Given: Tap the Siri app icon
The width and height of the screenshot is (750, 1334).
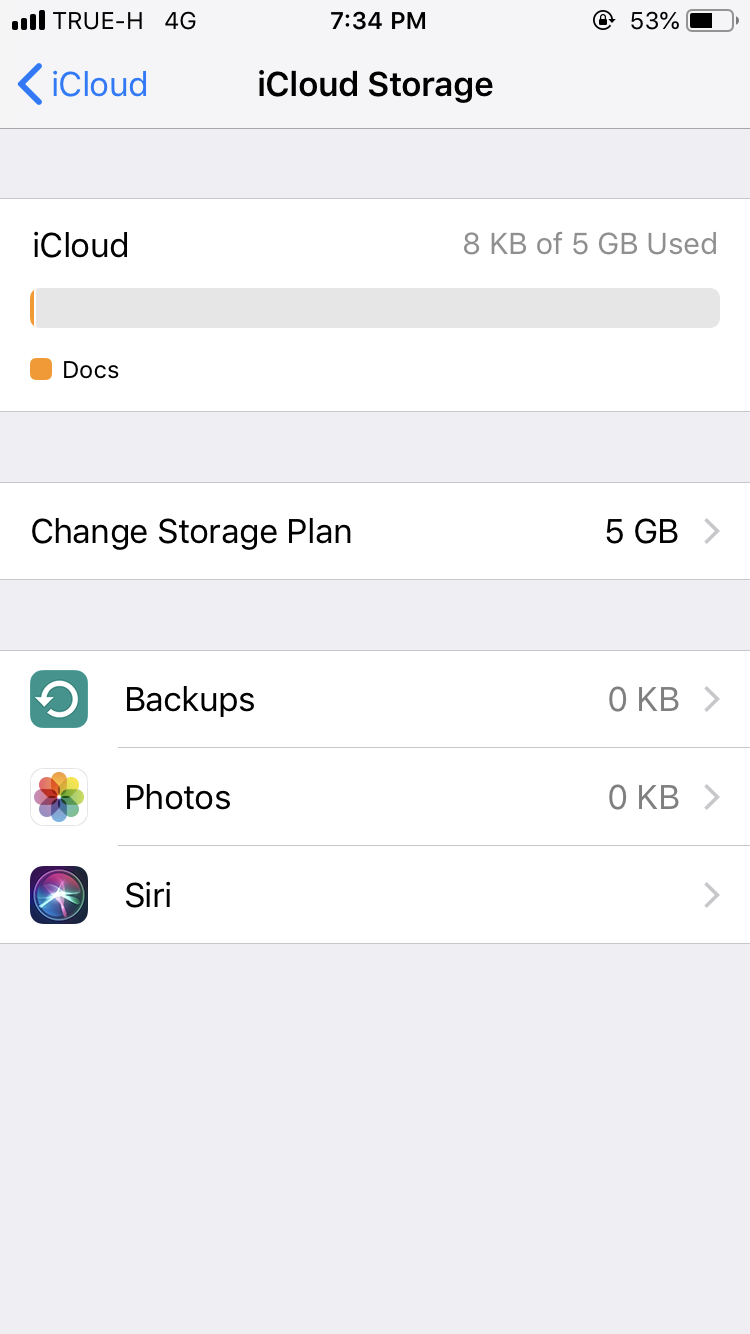Looking at the screenshot, I should click(59, 895).
